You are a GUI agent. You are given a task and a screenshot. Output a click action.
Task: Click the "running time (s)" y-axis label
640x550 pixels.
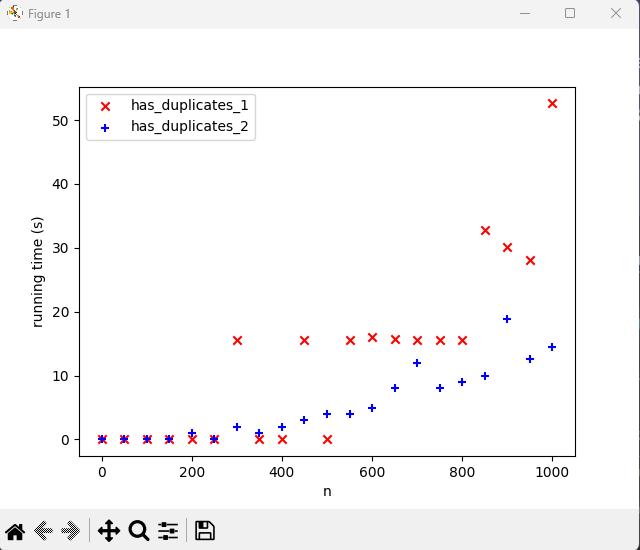(38, 271)
